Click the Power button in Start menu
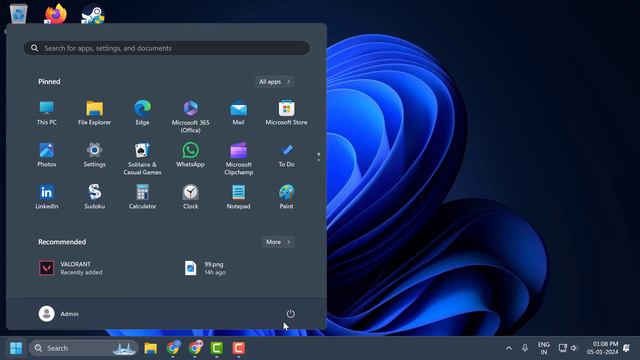The image size is (640, 360). (290, 313)
